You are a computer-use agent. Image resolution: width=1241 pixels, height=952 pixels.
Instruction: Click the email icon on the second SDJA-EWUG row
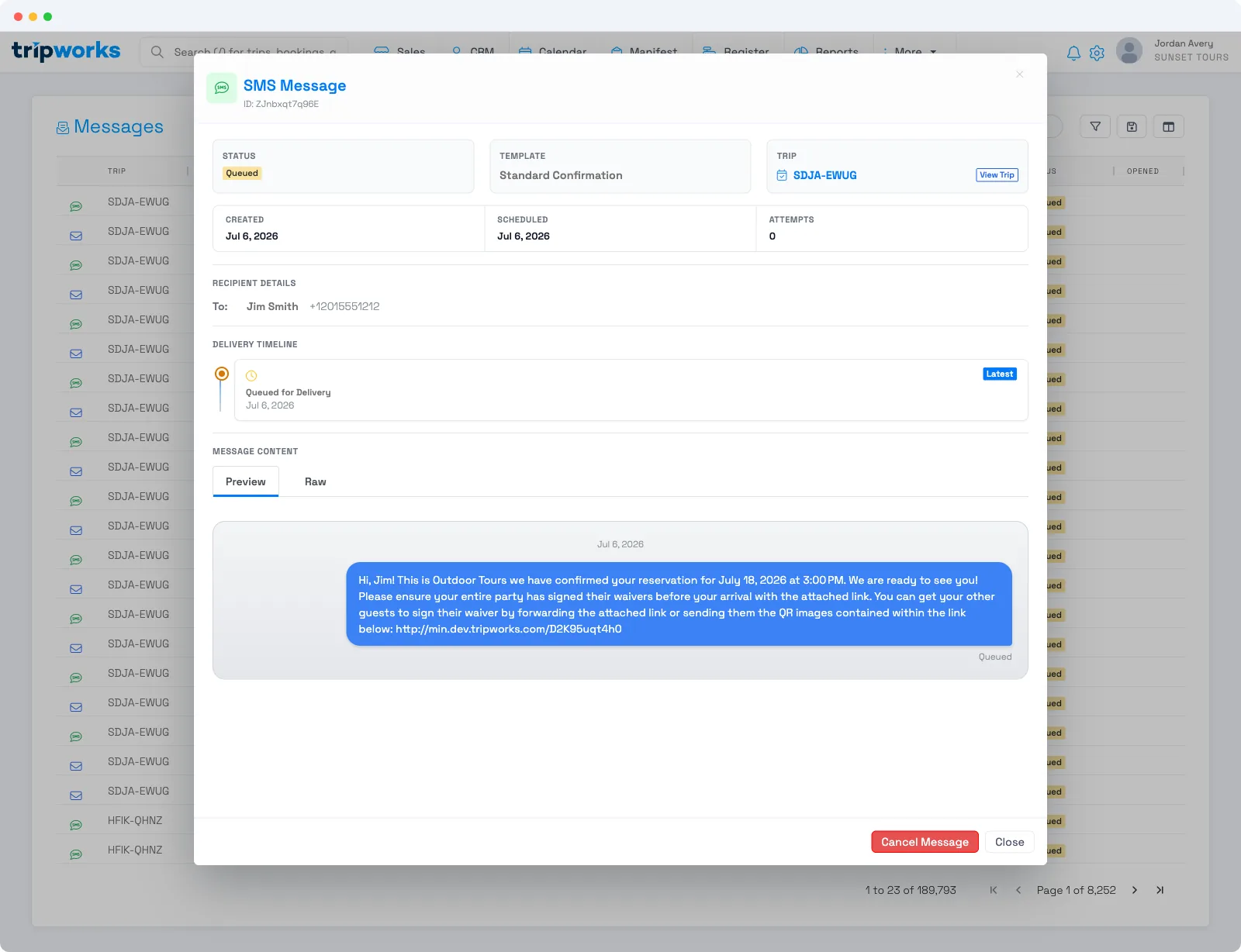pos(76,236)
